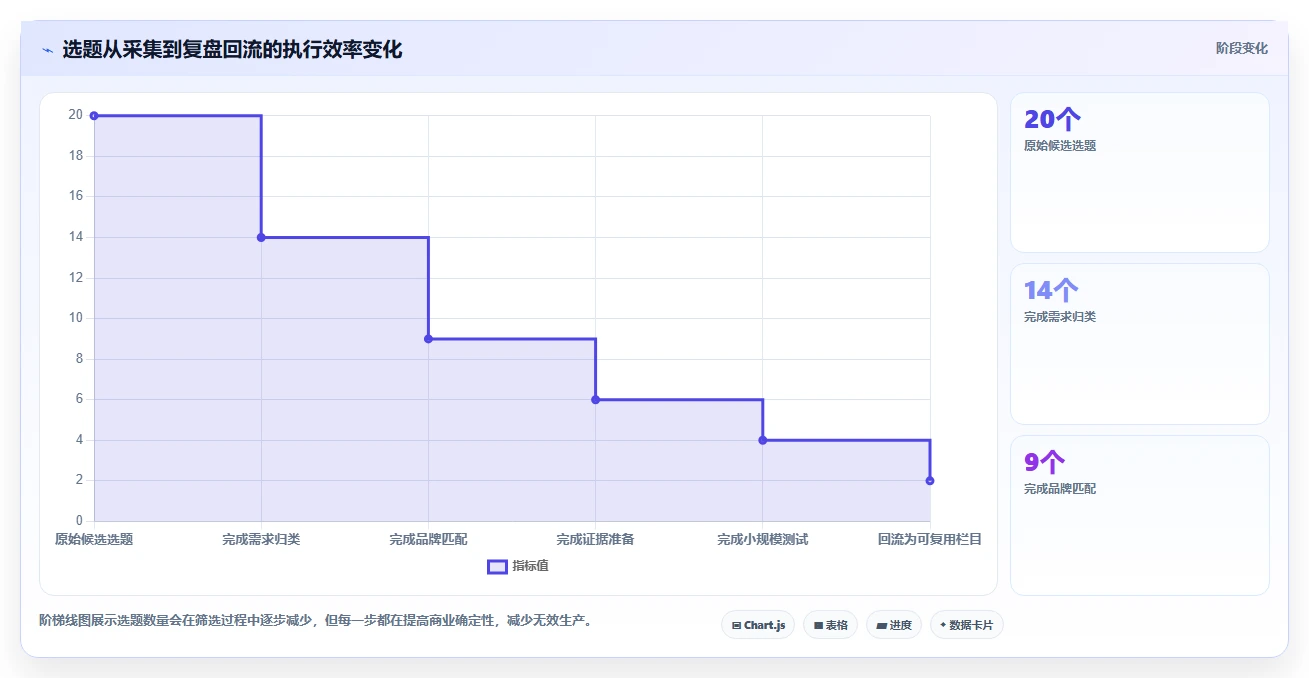Click x-axis label 完成需求归类
This screenshot has height=678, width=1309.
261,539
